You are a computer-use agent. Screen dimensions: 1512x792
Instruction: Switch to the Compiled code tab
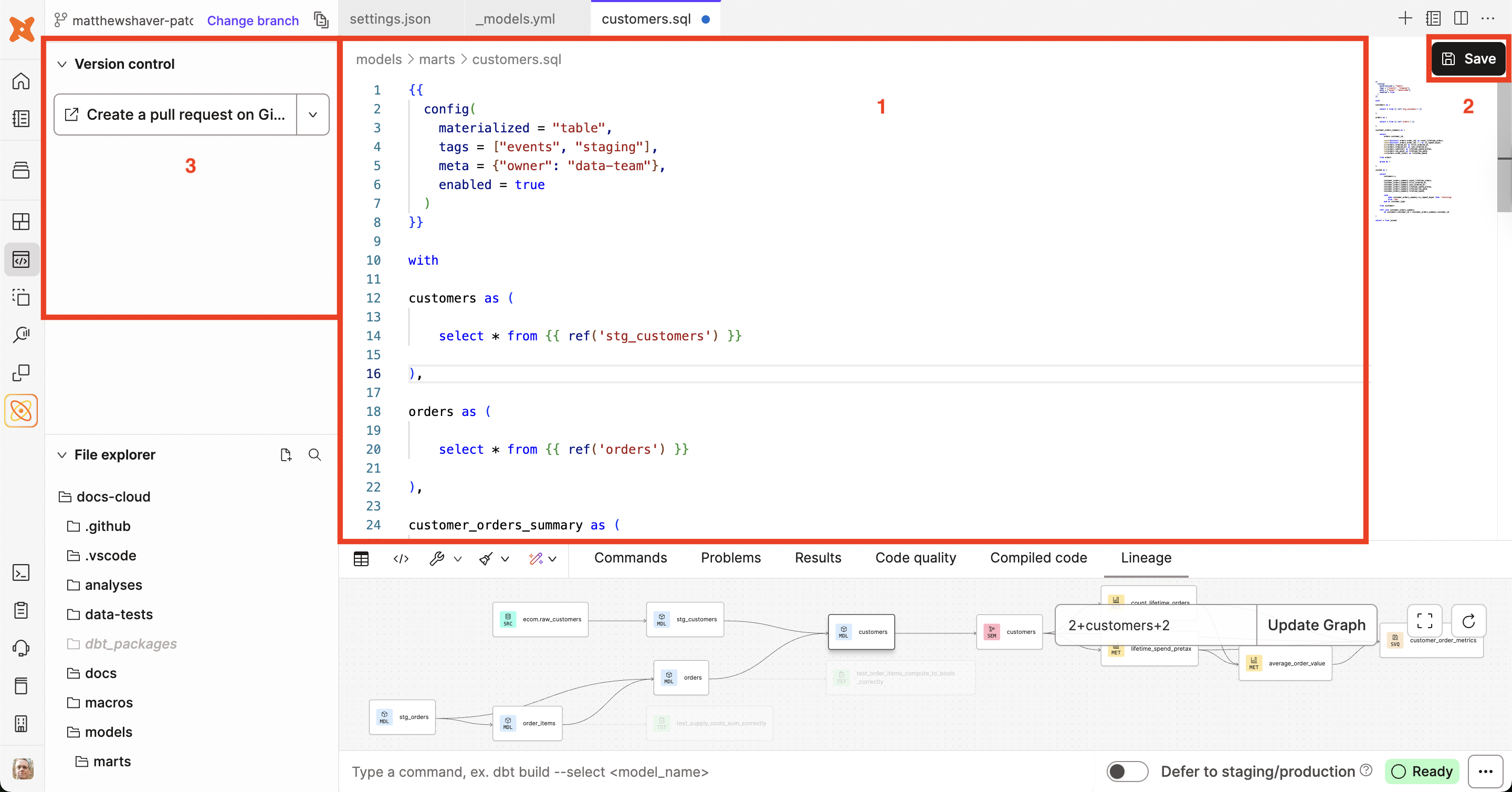[x=1038, y=558]
